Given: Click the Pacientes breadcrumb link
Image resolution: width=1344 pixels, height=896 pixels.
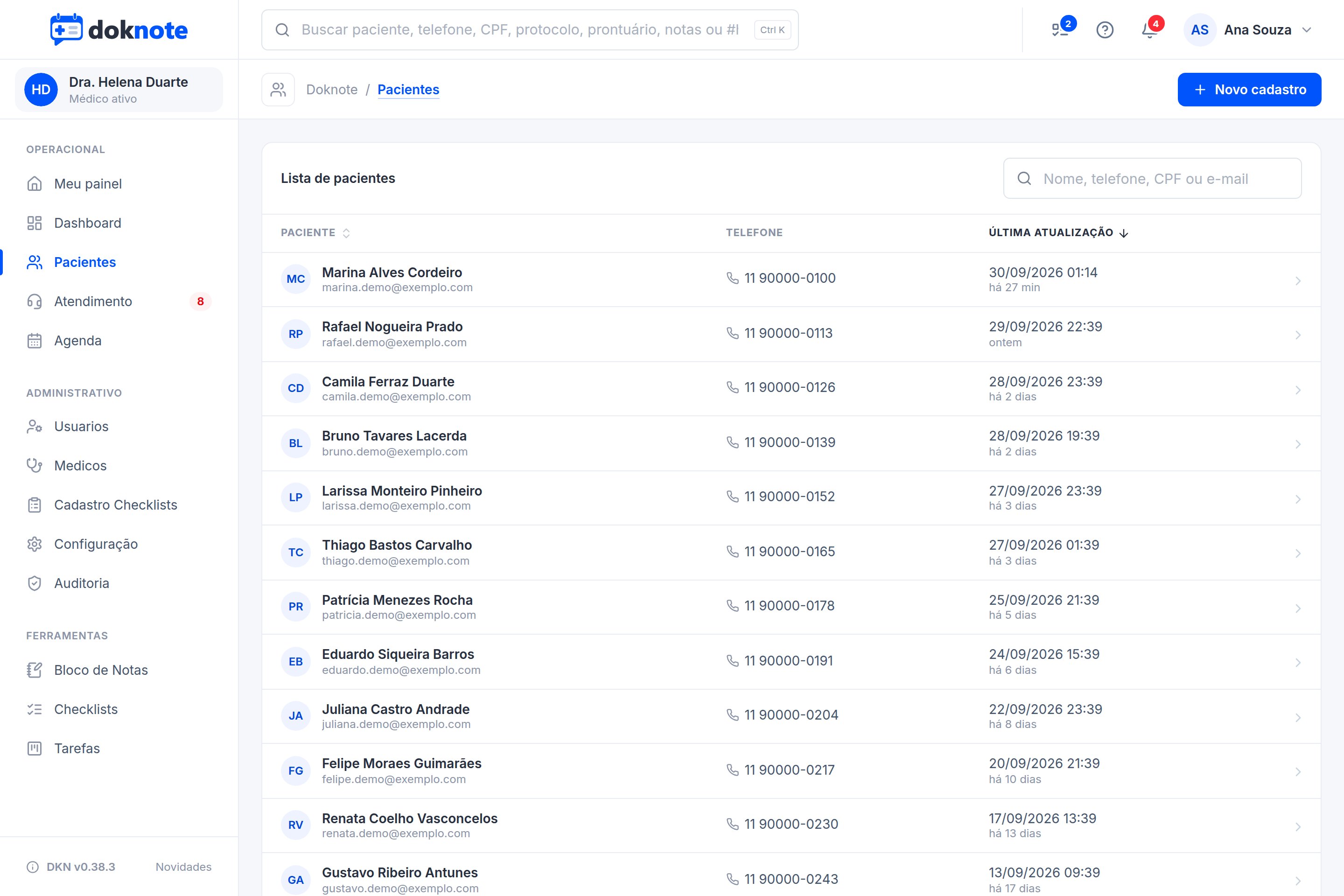Looking at the screenshot, I should coord(408,90).
